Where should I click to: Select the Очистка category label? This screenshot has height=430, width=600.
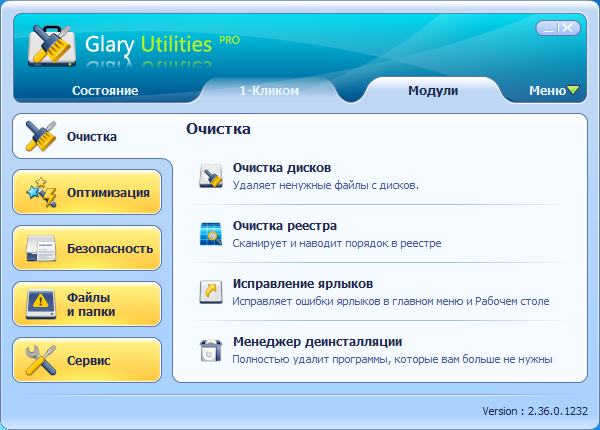[92, 137]
